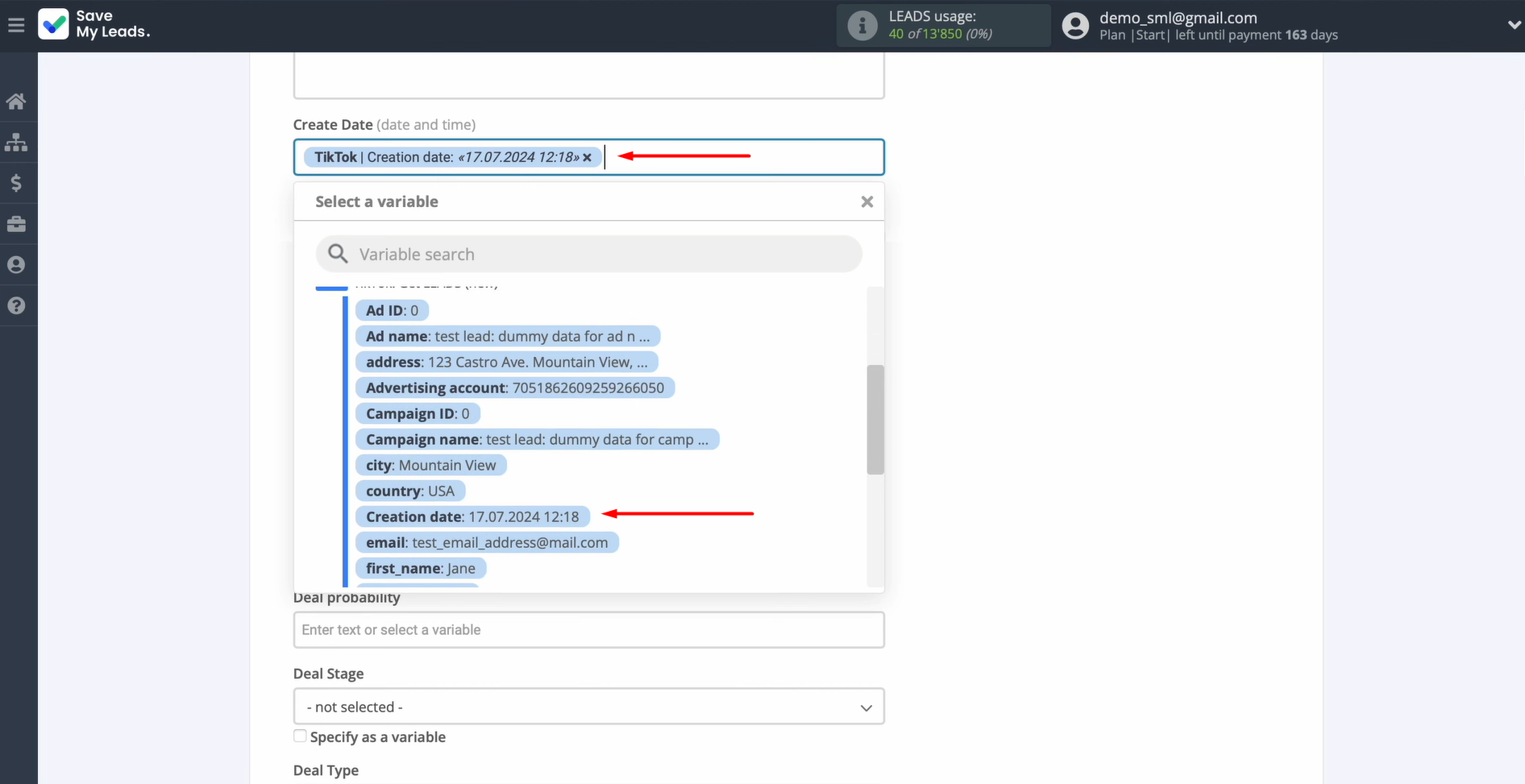Open the hamburger menu
1525x784 pixels.
[x=16, y=25]
